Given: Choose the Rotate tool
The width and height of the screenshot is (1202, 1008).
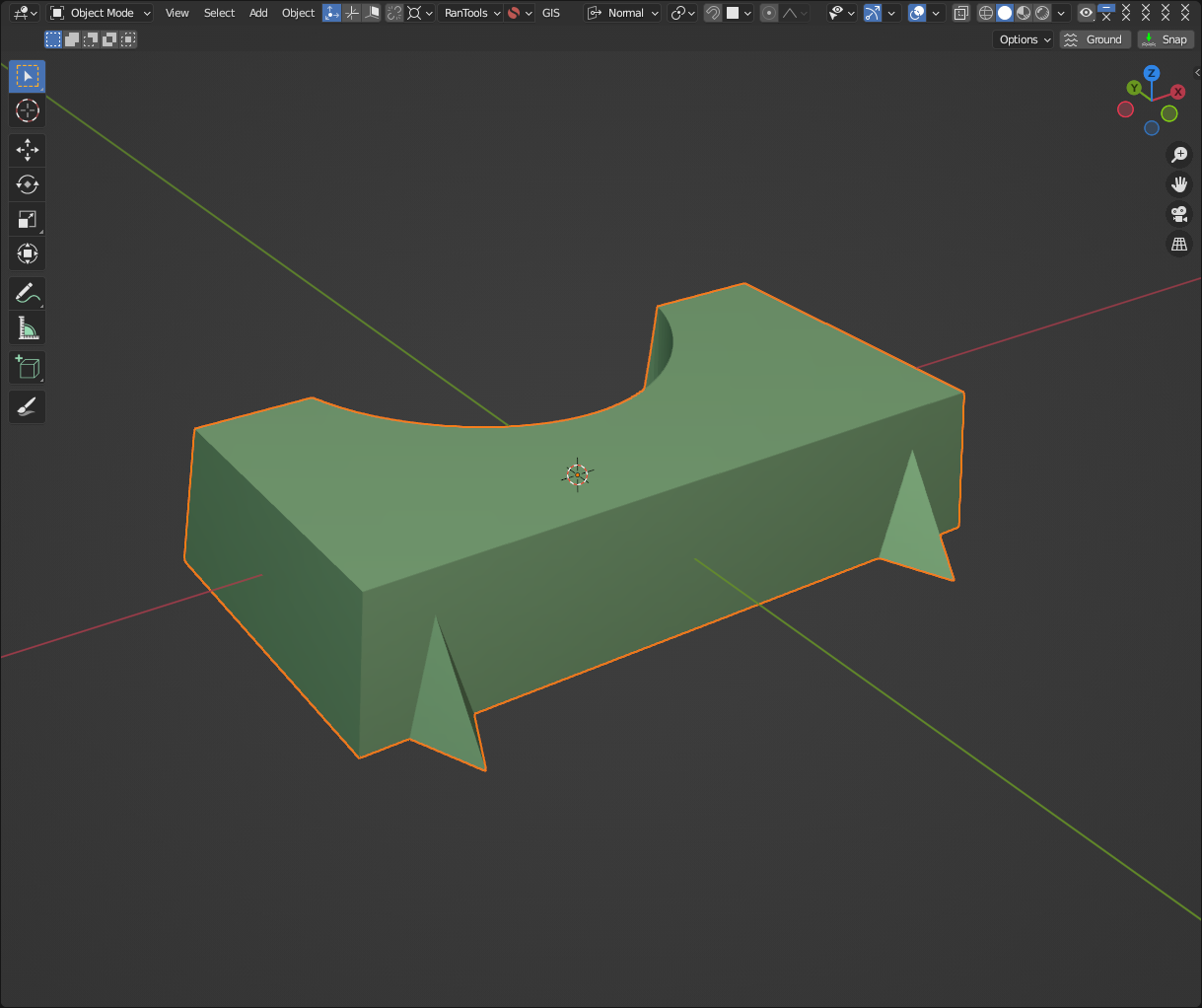Looking at the screenshot, I should click(x=28, y=184).
